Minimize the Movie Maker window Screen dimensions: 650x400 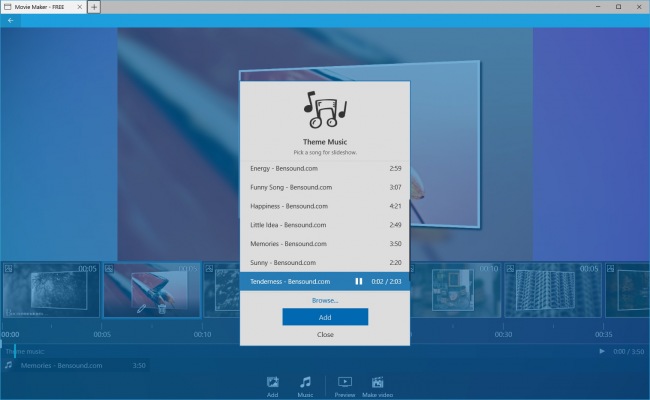point(598,7)
